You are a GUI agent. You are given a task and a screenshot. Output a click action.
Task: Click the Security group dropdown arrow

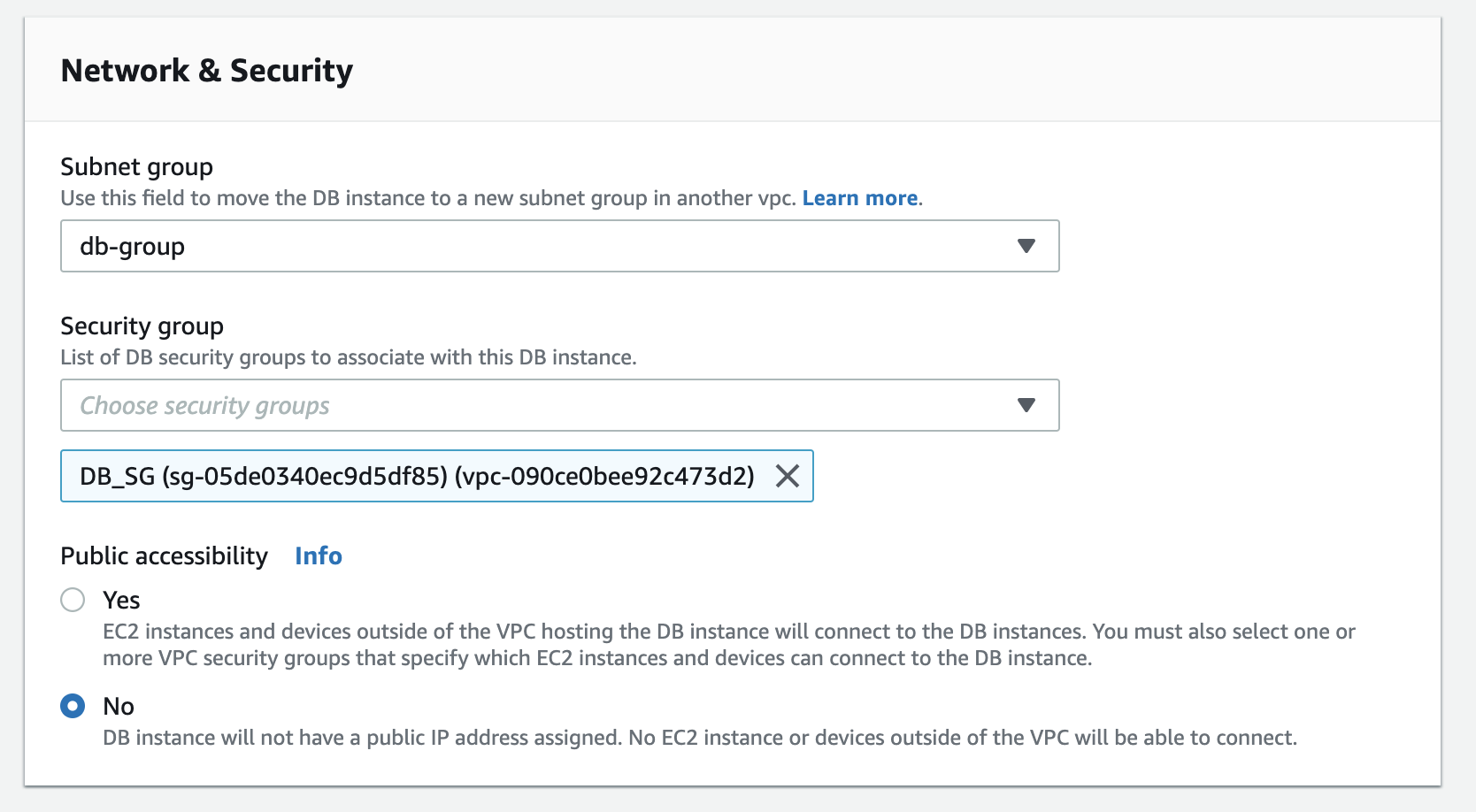coord(1026,405)
